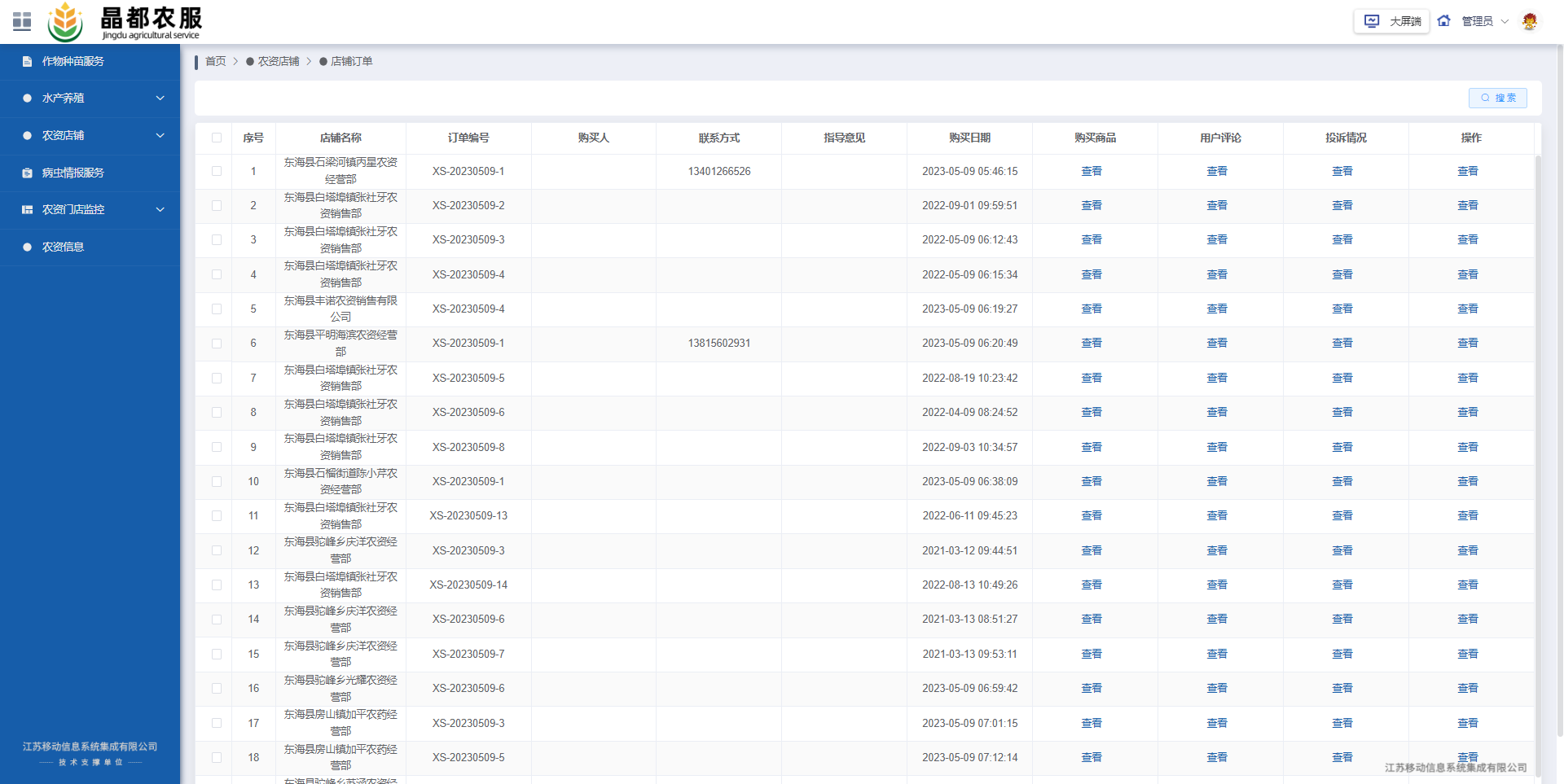Open the 管理员 account dropdown
This screenshot has height=784, width=1564.
point(1484,21)
